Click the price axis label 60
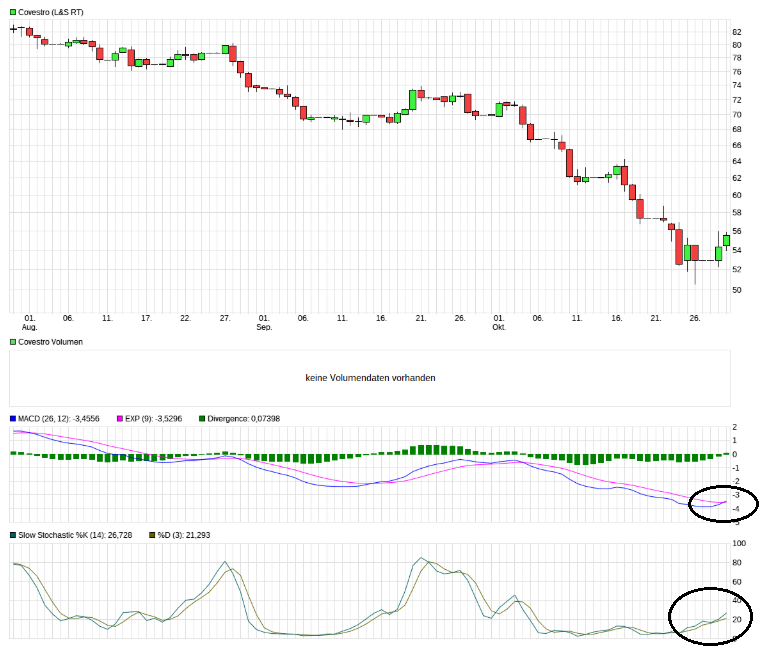759x650 pixels. (x=737, y=195)
